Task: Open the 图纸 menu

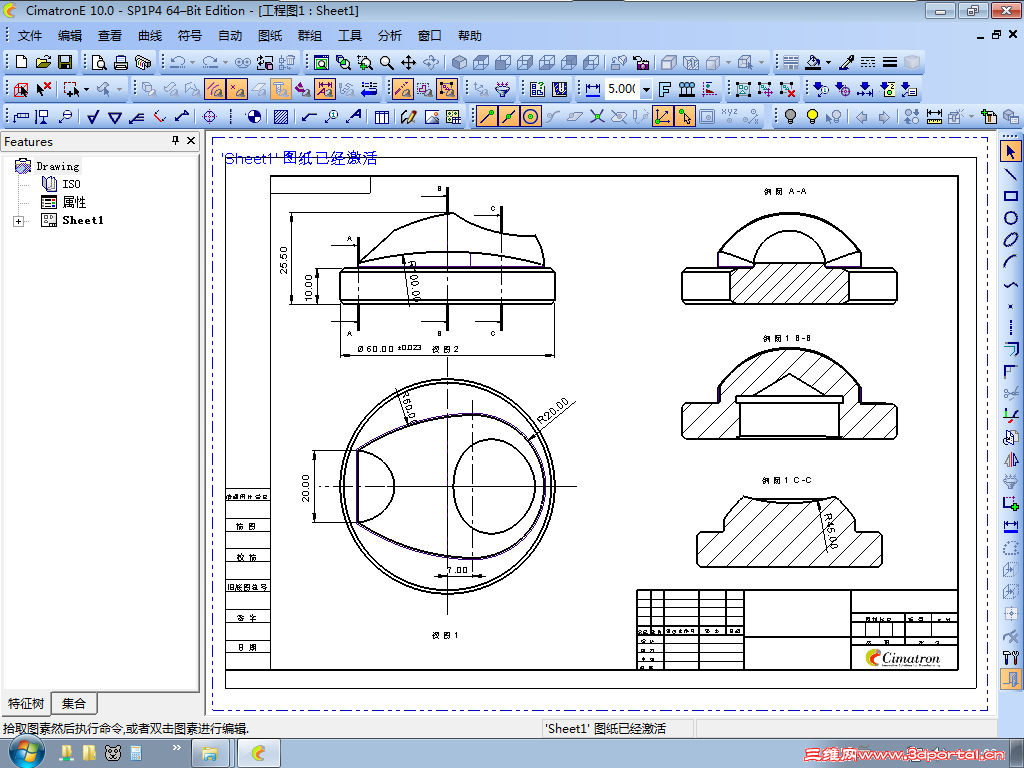Action: point(269,35)
